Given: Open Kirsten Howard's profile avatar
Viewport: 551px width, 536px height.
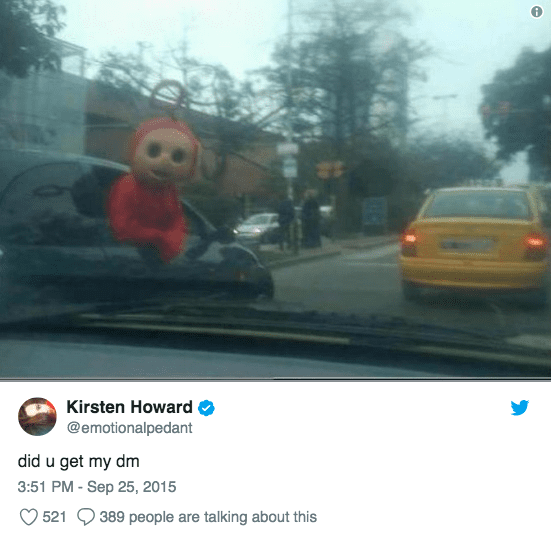Looking at the screenshot, I should 37,416.
